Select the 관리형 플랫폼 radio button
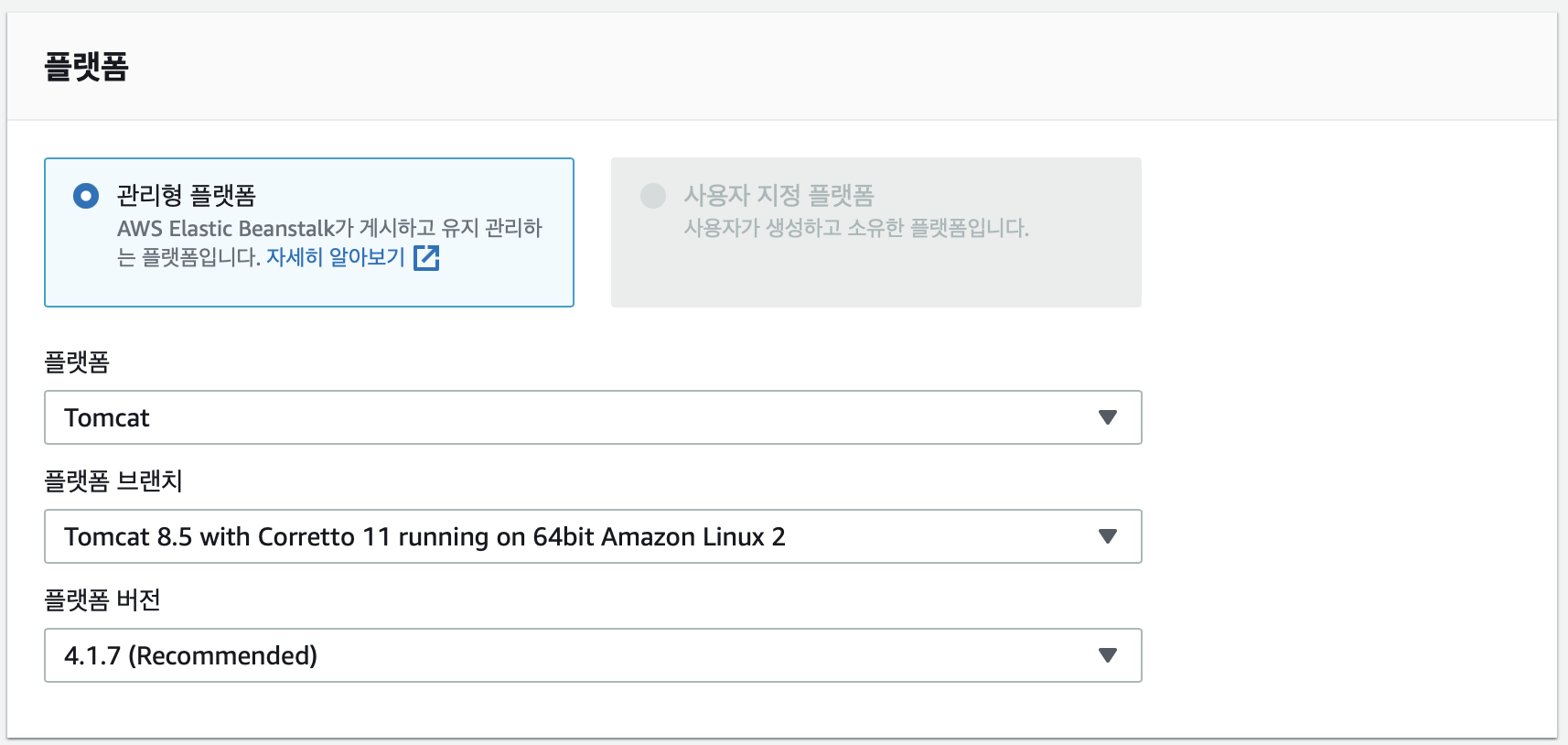Screen dimensions: 1568x745 click(x=86, y=196)
